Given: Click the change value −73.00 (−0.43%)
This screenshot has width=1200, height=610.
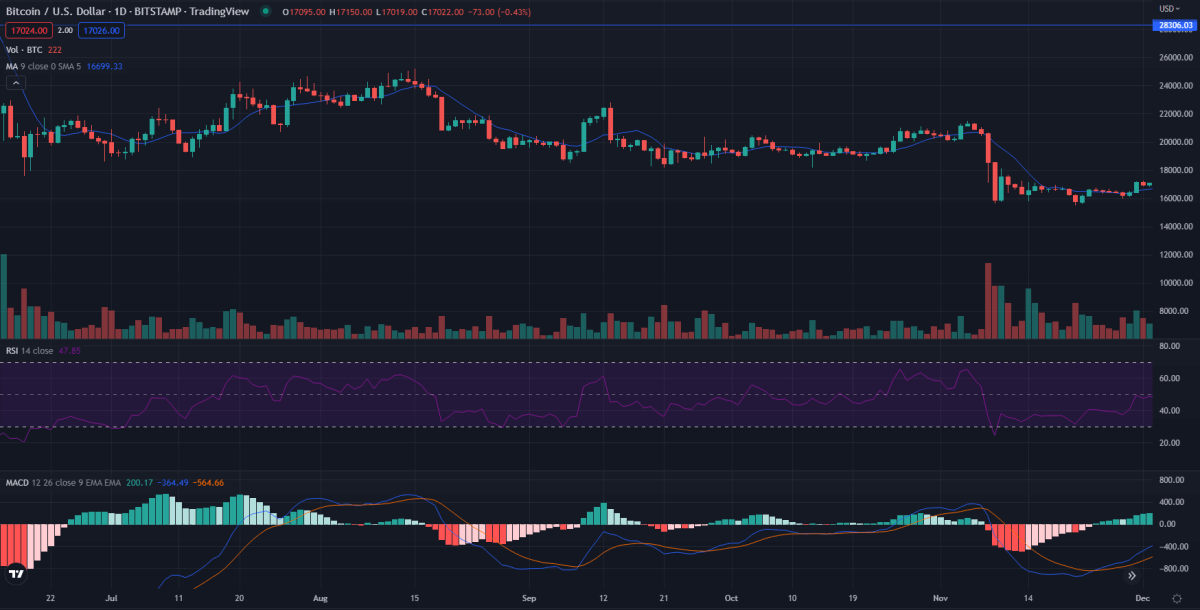Looking at the screenshot, I should [501, 12].
